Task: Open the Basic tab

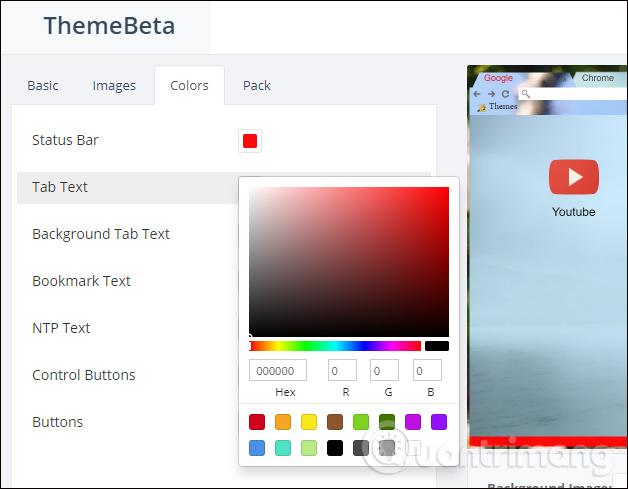Action: [x=43, y=85]
